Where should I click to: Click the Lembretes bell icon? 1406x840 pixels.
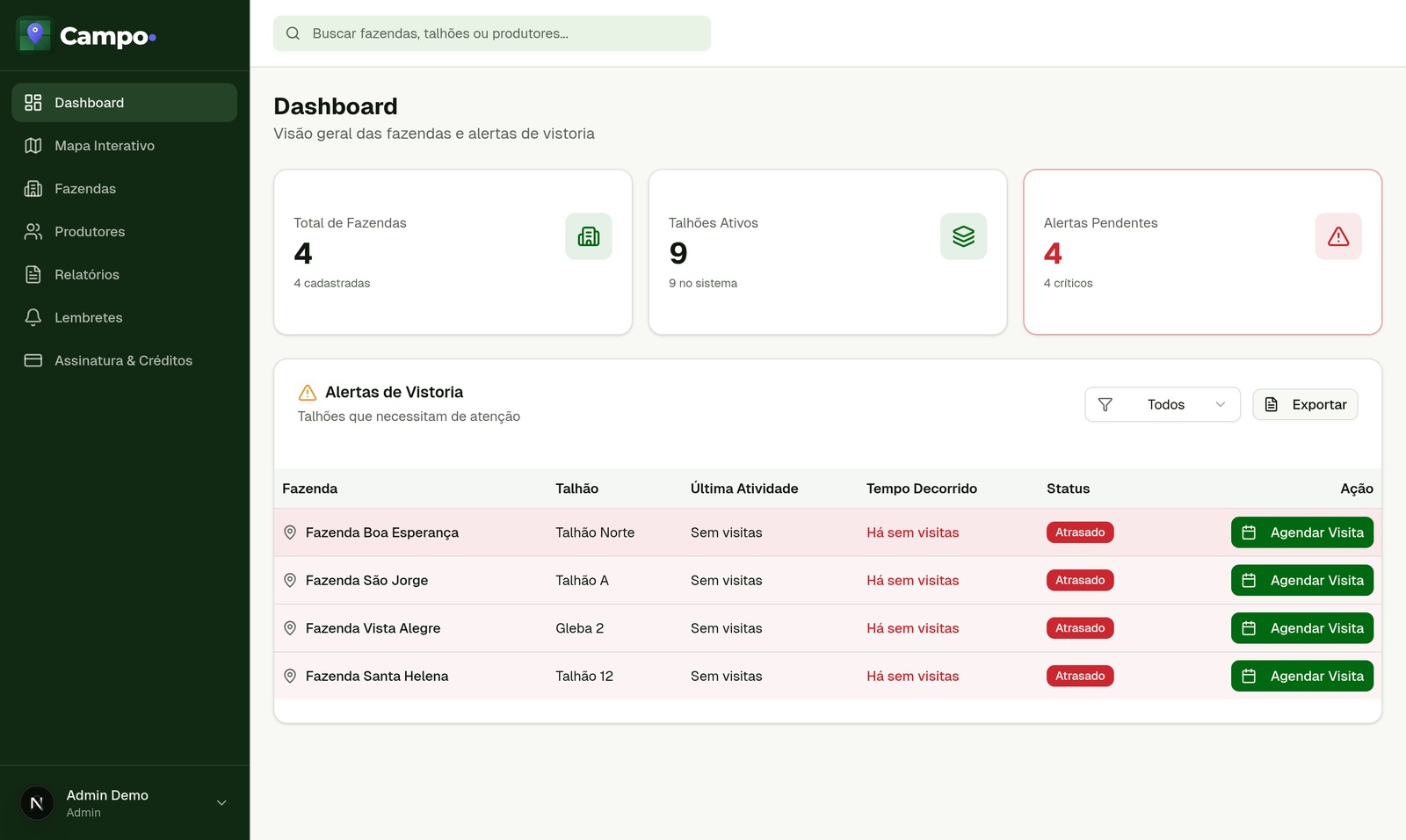[33, 318]
